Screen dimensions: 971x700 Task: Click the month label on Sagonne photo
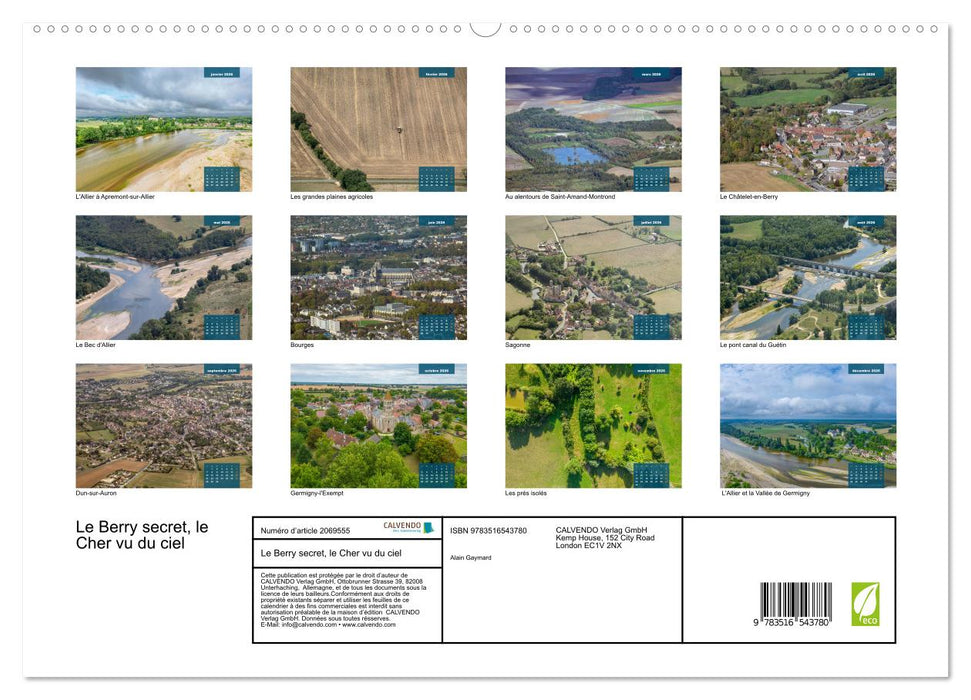point(650,221)
